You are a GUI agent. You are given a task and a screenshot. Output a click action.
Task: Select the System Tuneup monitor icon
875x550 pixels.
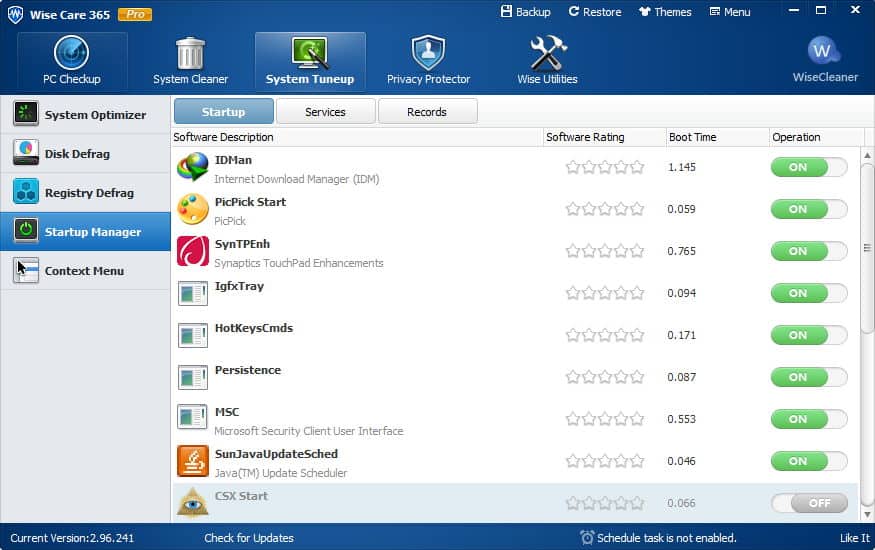pyautogui.click(x=310, y=53)
